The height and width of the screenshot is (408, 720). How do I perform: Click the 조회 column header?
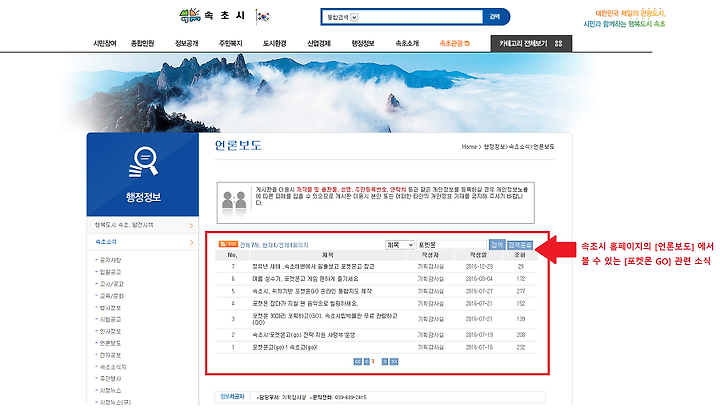(x=520, y=255)
